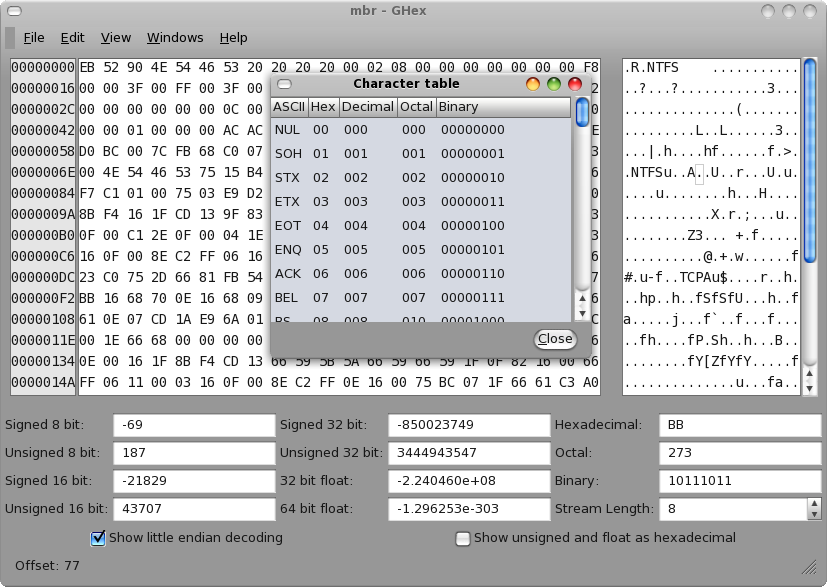Open window menu icon of Character table dialog
The image size is (827, 587).
[284, 84]
